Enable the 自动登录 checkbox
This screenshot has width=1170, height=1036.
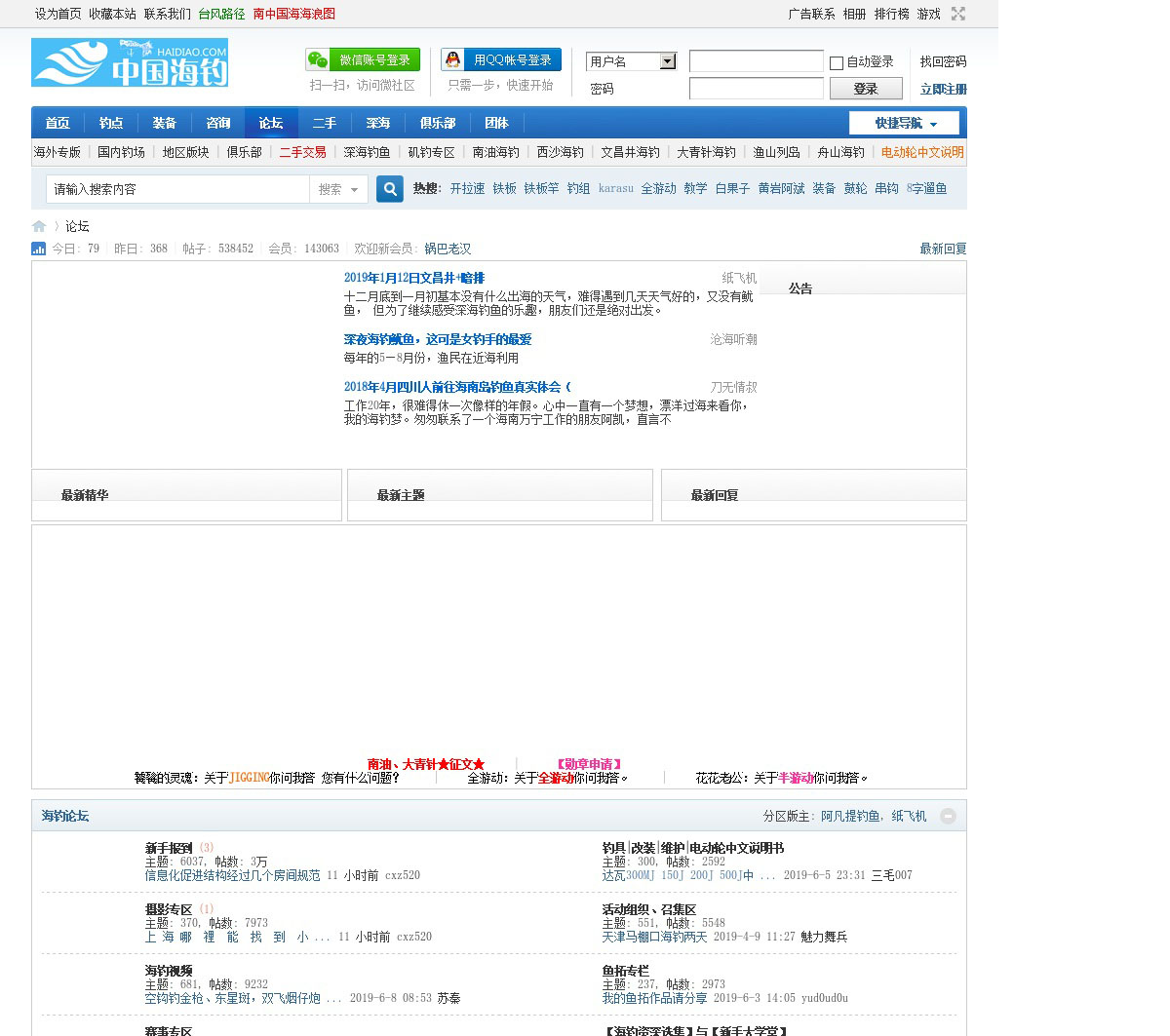[x=837, y=62]
